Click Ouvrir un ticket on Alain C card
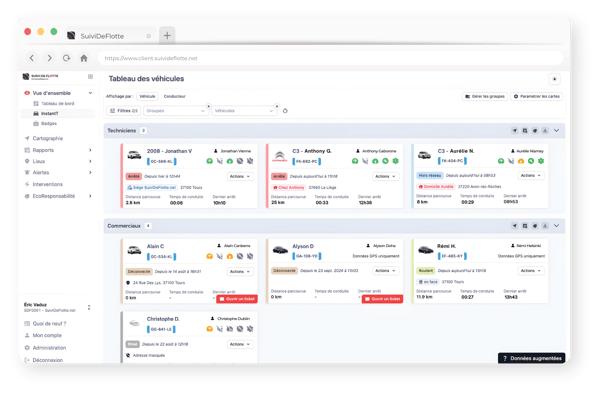600x393 pixels. 237,299
